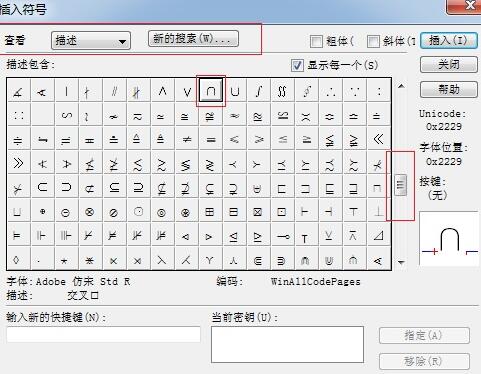Image resolution: width=481 pixels, height=374 pixels.
Task: Select the intersection symbol ∩
Action: [x=211, y=91]
